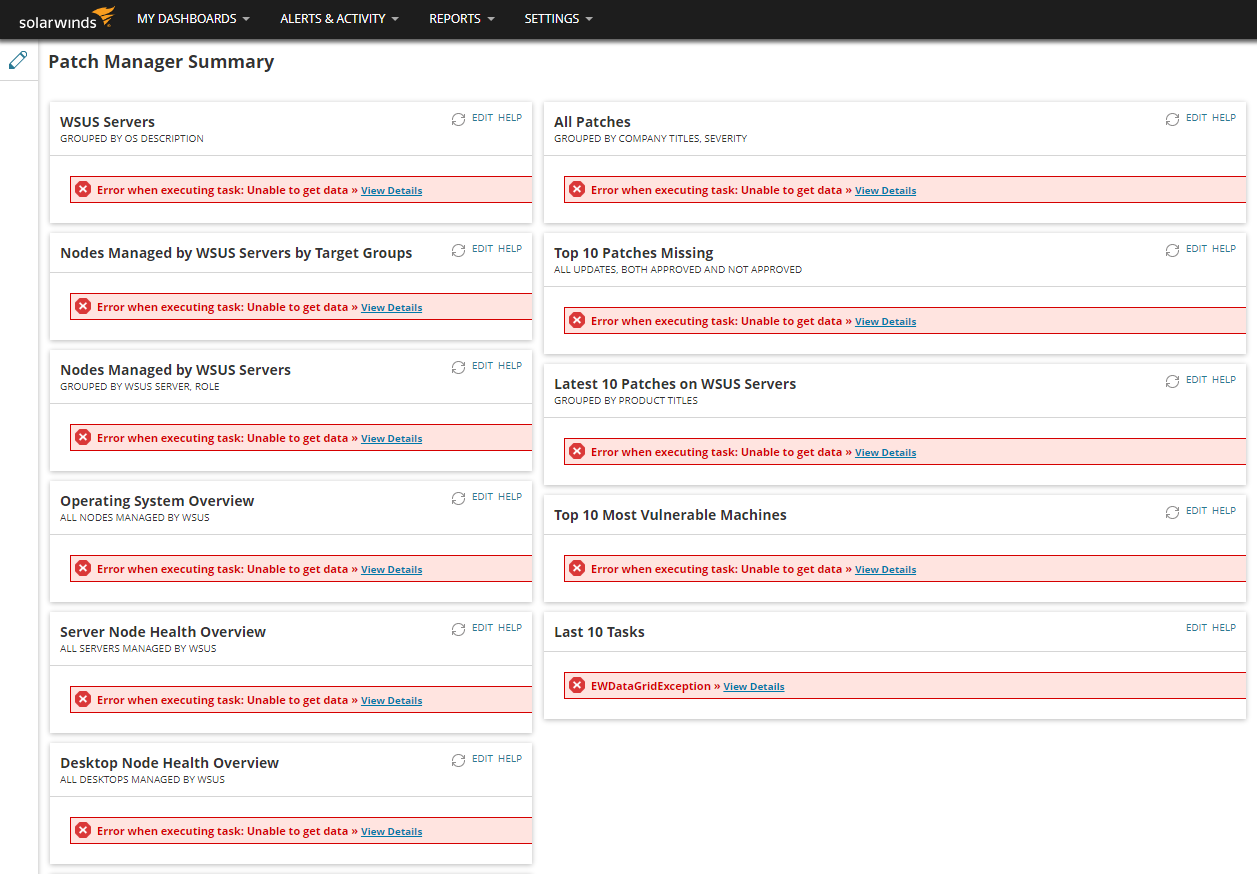The height and width of the screenshot is (874, 1257).
Task: Refresh the All Patches widget
Action: coord(1172,119)
